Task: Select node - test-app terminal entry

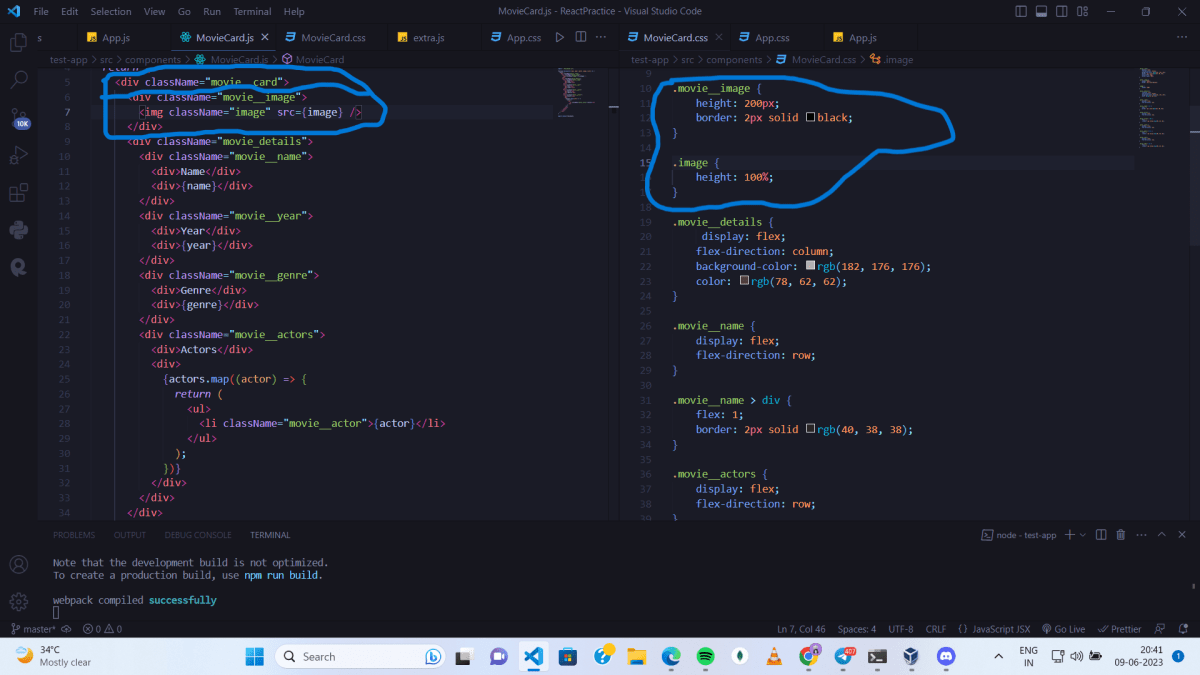Action: [x=1019, y=535]
